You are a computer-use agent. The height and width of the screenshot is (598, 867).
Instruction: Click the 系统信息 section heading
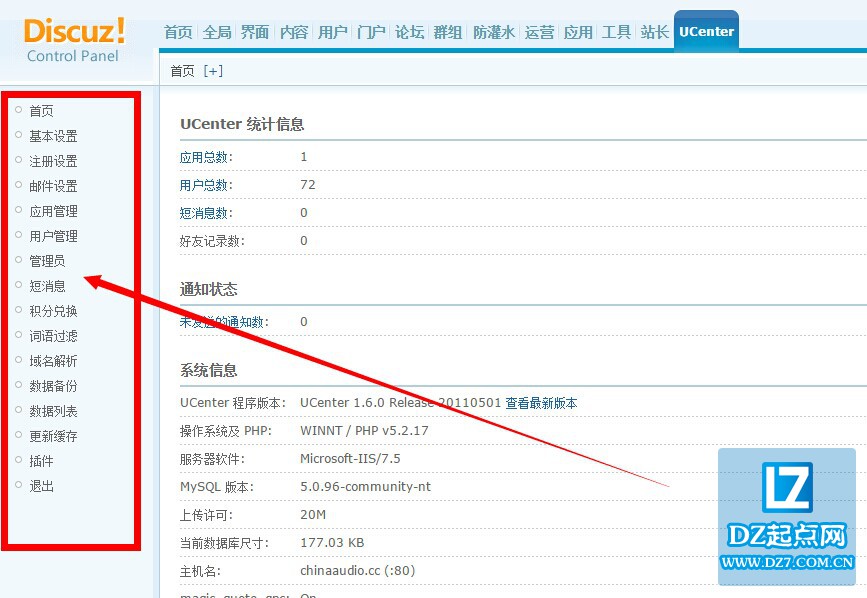pyautogui.click(x=208, y=370)
